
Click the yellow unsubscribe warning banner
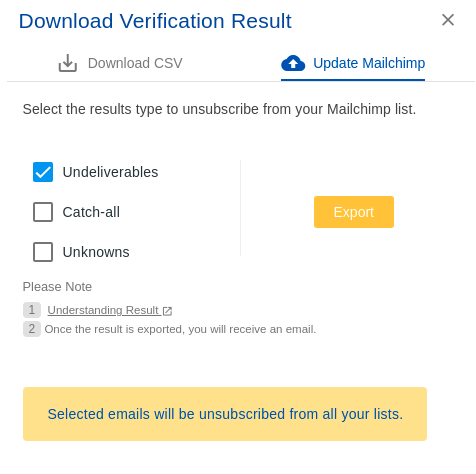[x=225, y=414]
